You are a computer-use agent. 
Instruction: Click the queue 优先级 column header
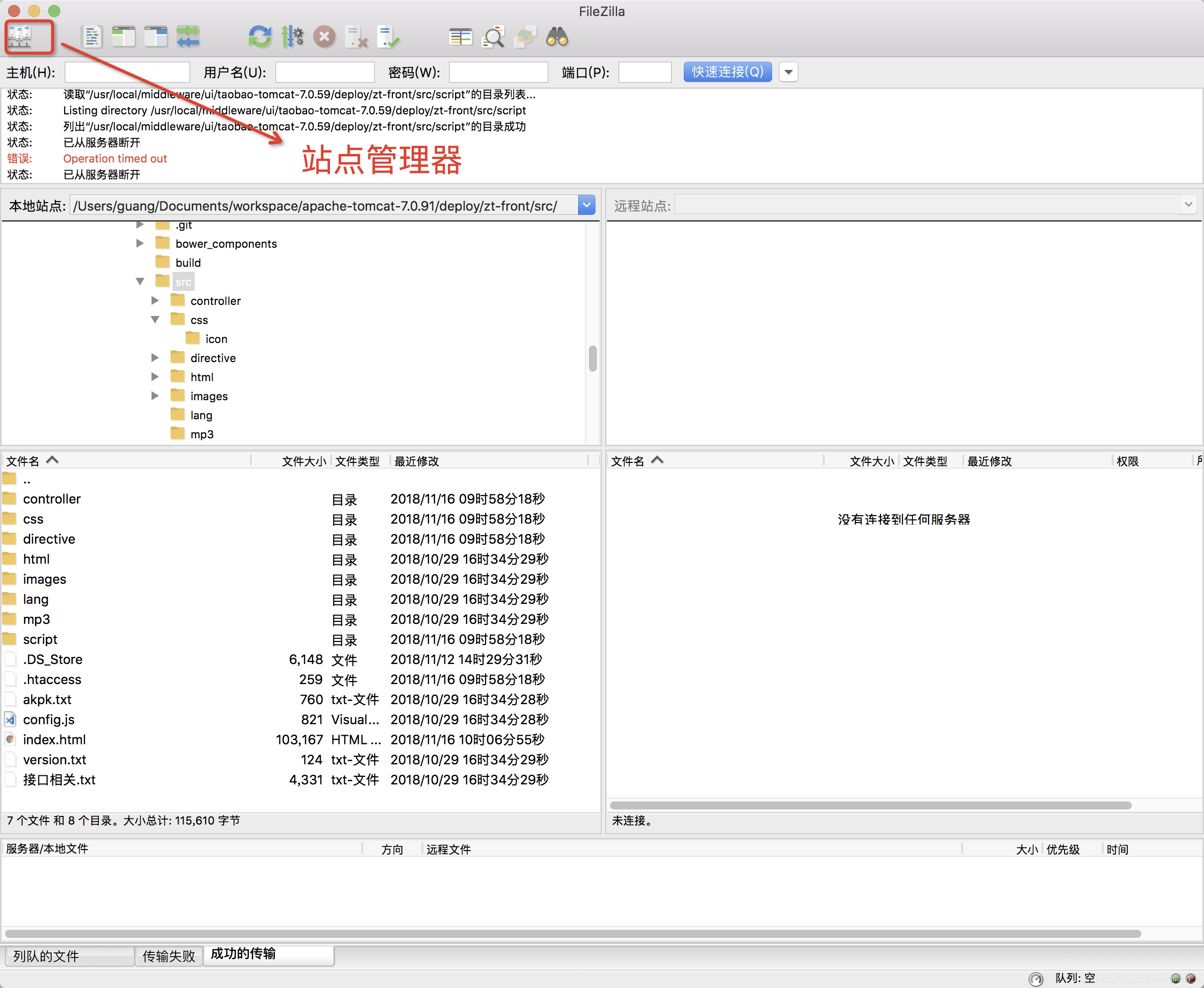click(x=1072, y=849)
